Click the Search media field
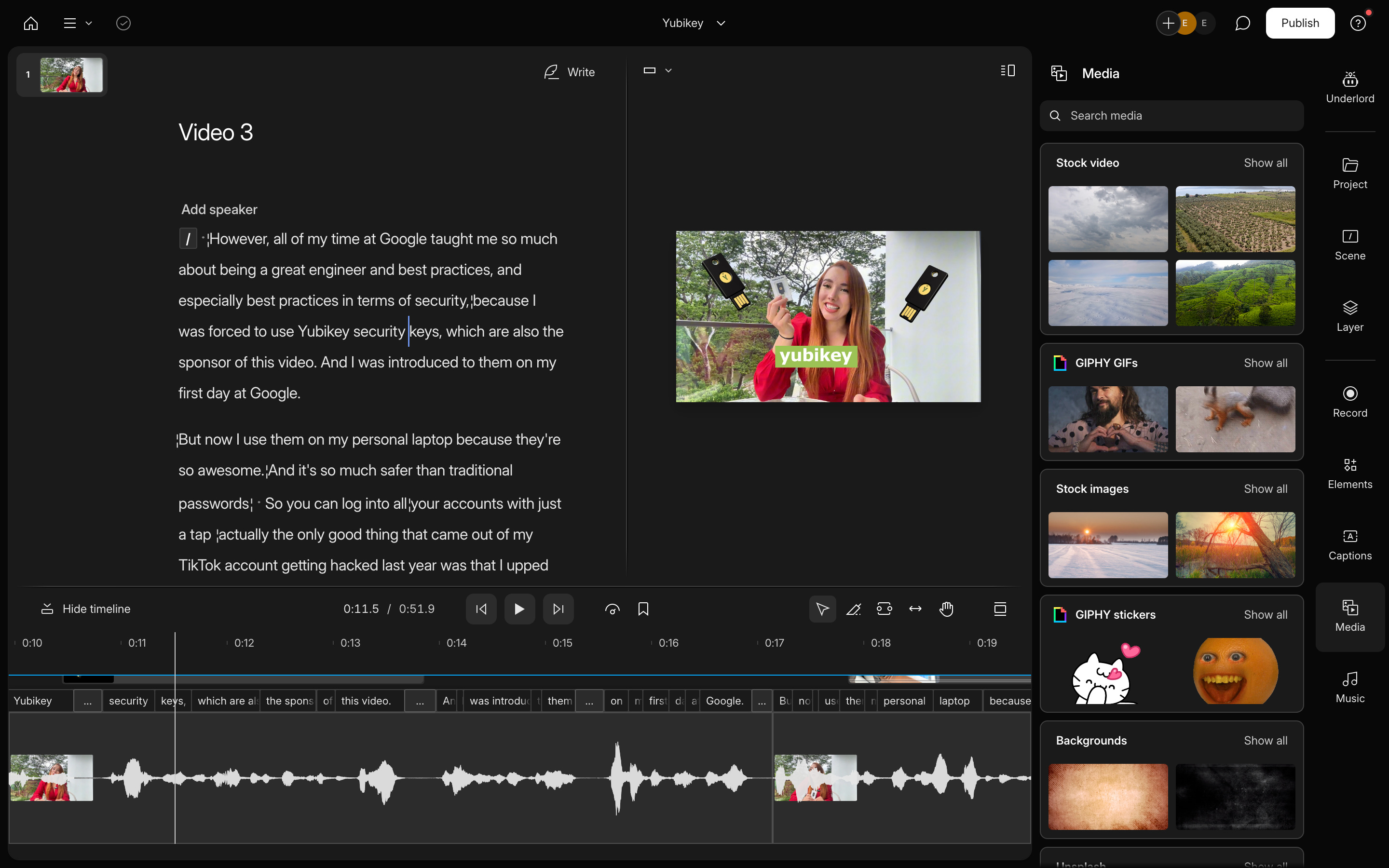 pyautogui.click(x=1171, y=115)
